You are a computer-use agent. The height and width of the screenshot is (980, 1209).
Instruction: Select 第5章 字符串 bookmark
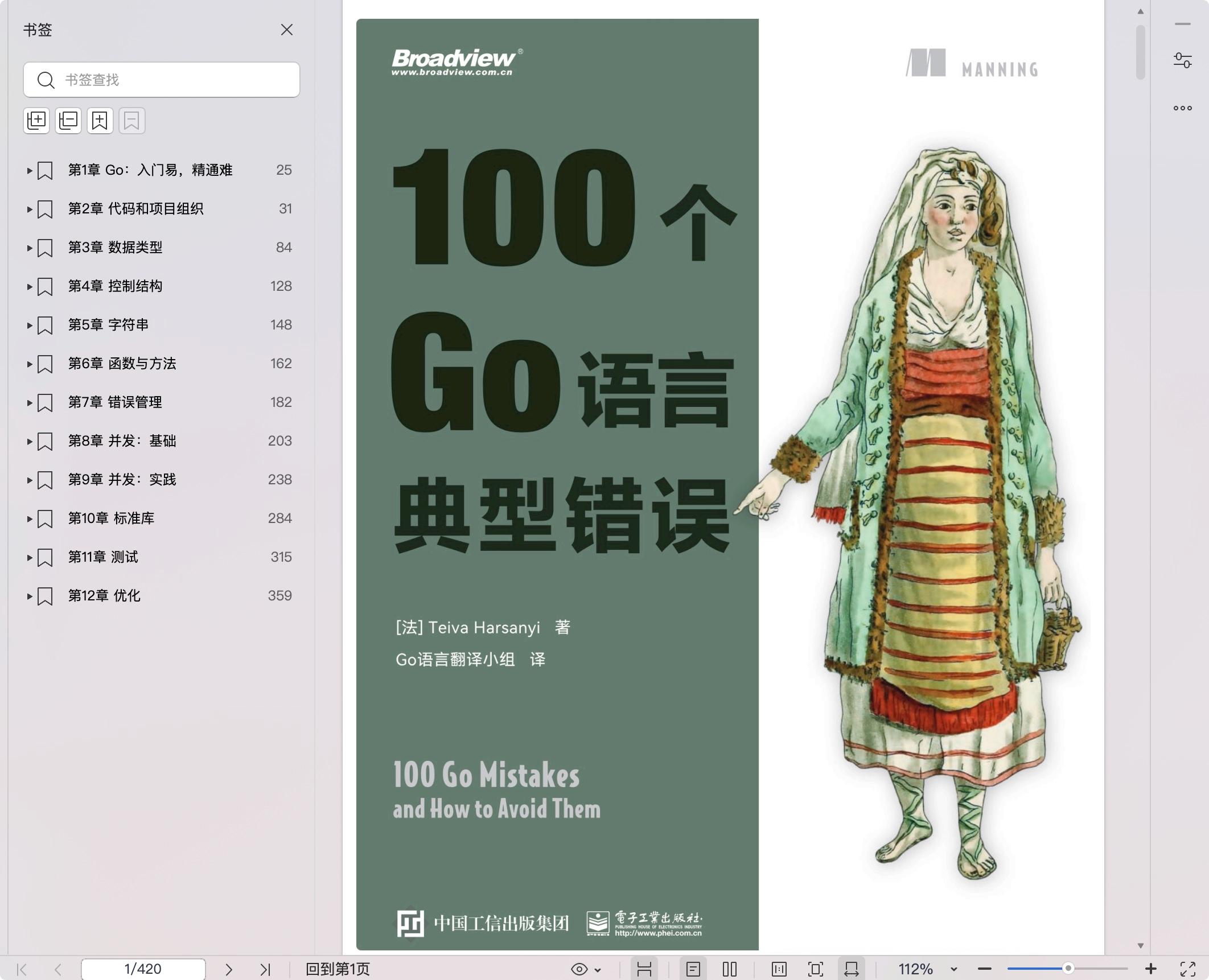(108, 325)
